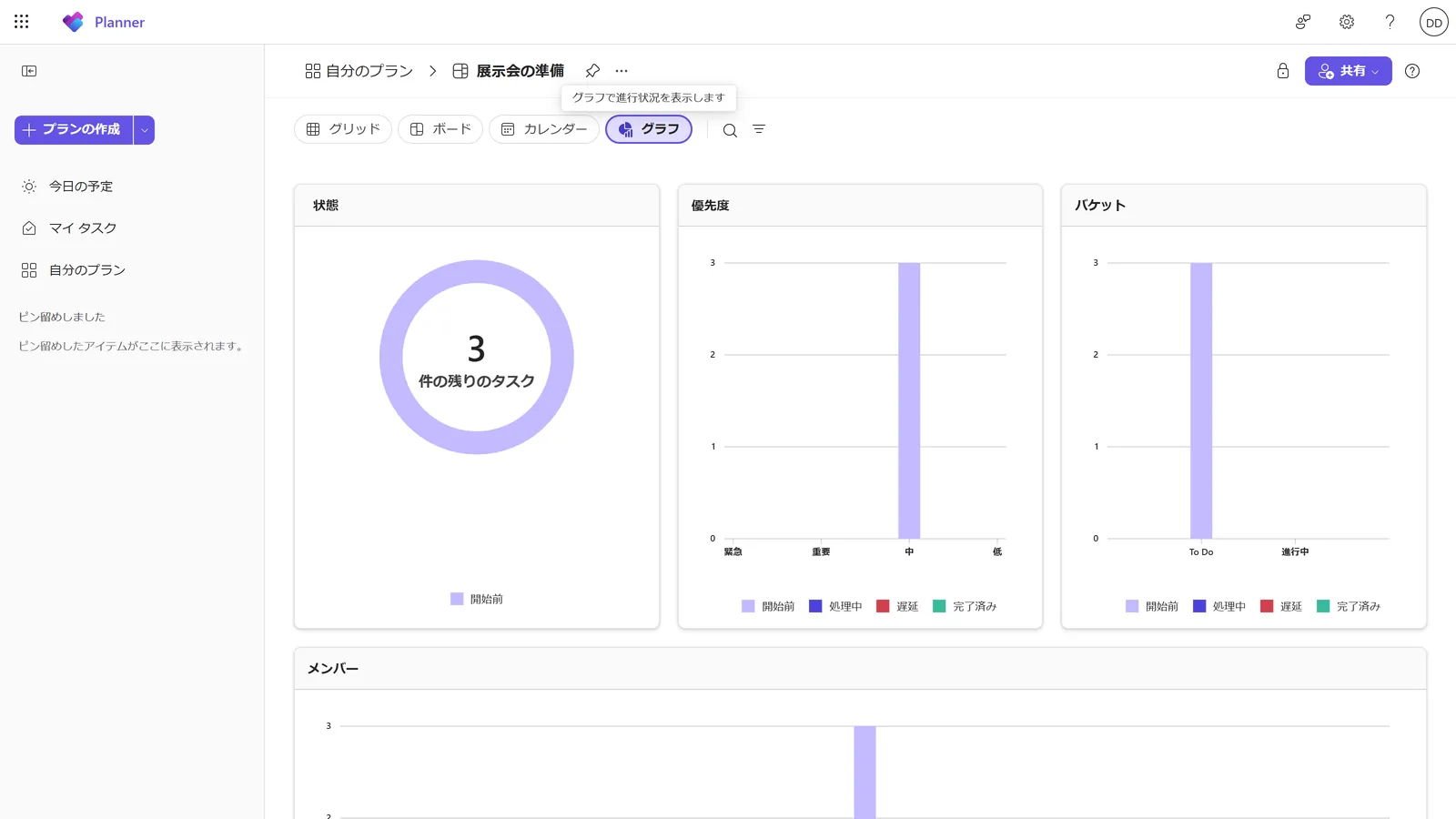Click the ピン留めしました section label
This screenshot has width=1456, height=819.
click(62, 317)
